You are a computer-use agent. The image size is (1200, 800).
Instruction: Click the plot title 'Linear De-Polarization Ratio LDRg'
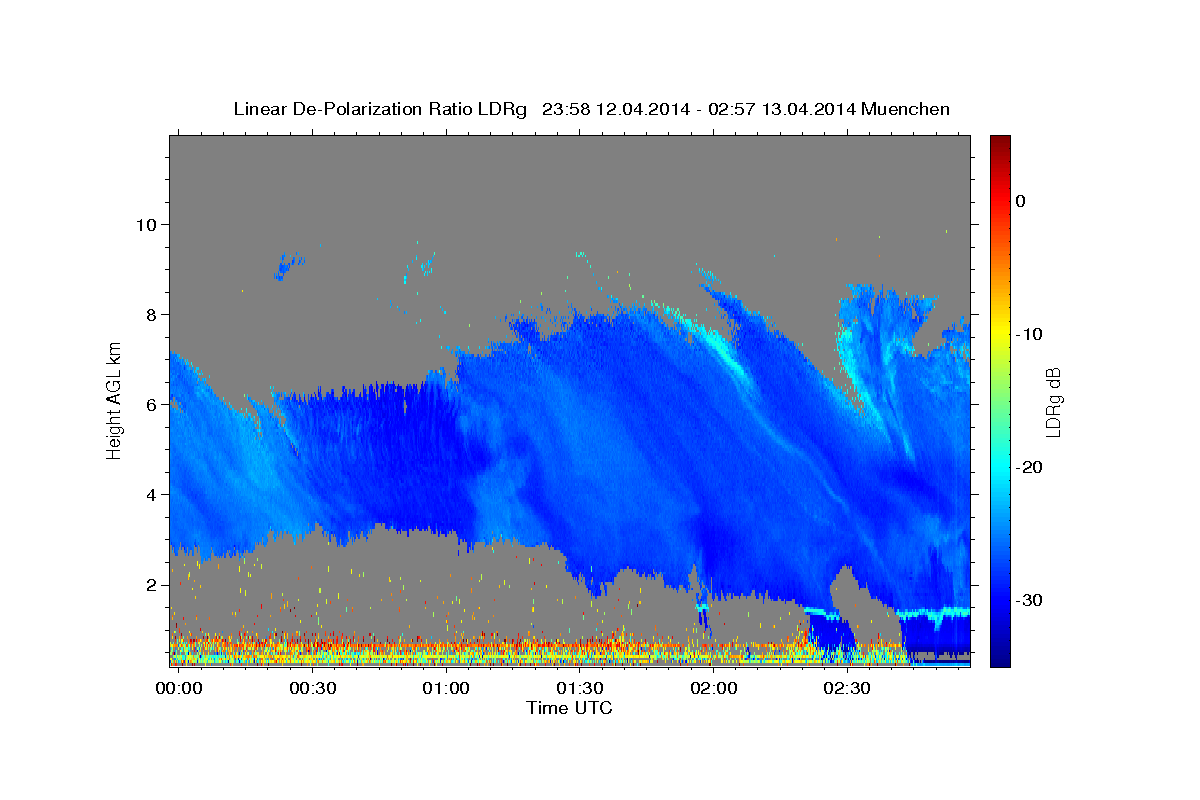pyautogui.click(x=380, y=109)
